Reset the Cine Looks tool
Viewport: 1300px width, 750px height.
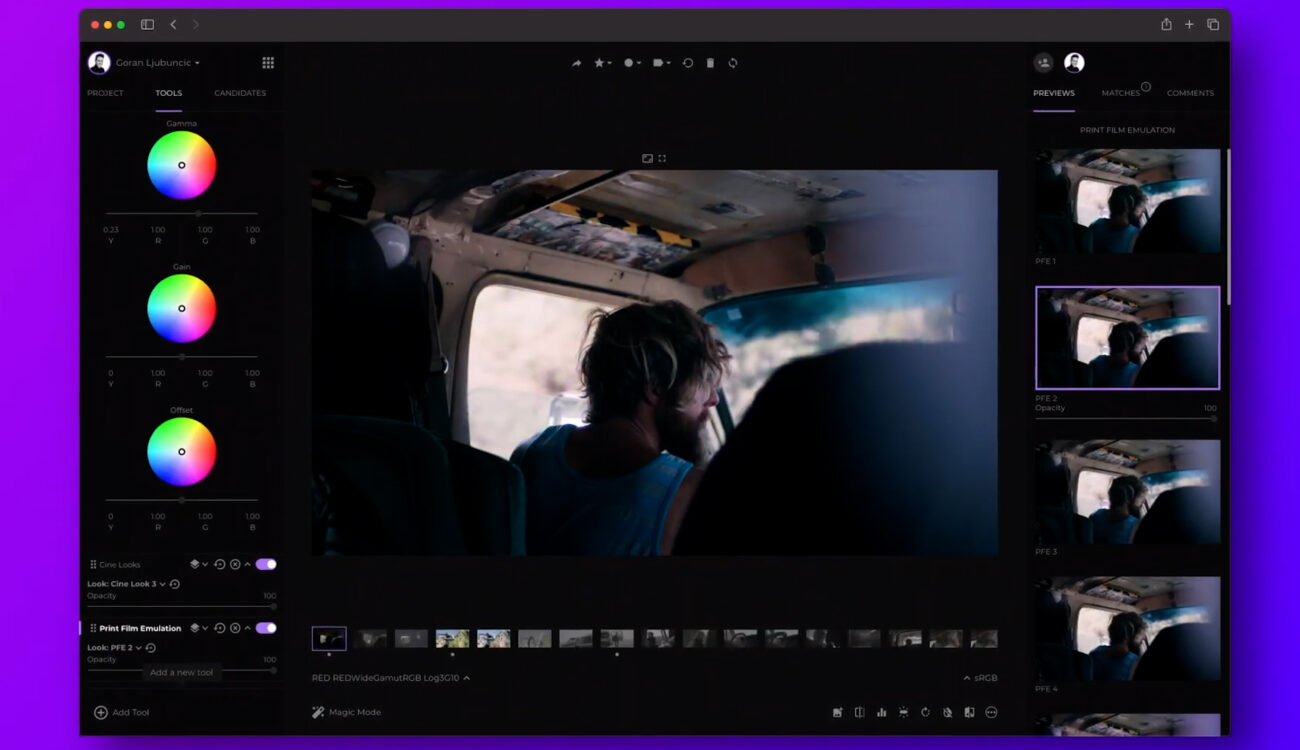pos(220,564)
